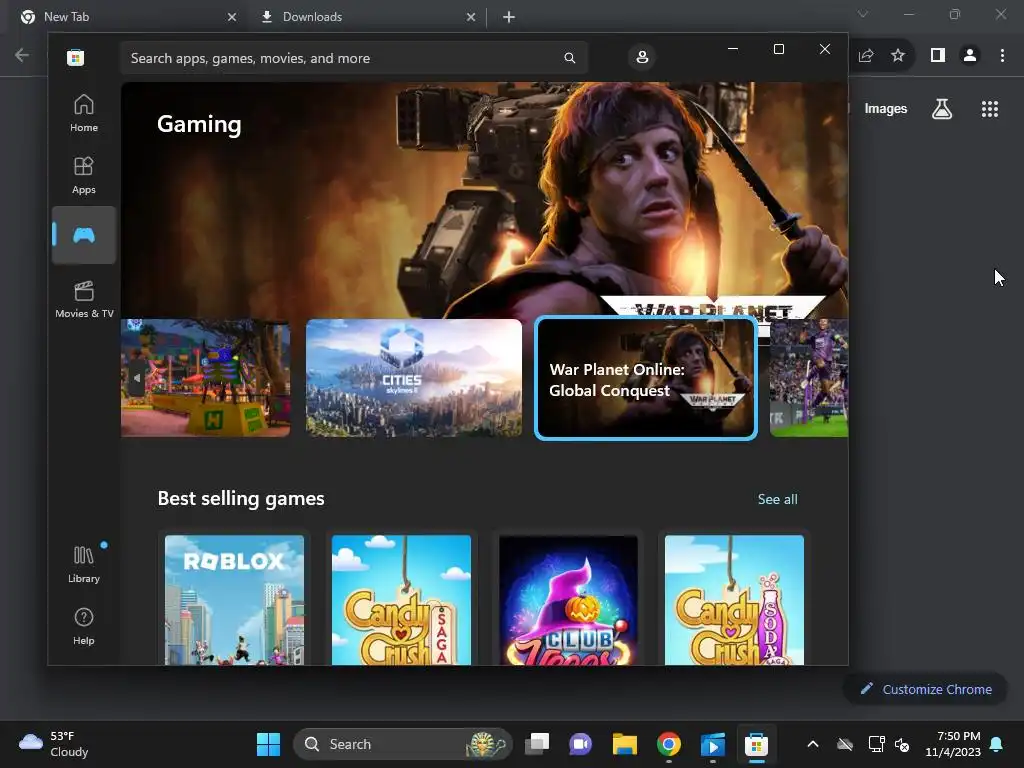Open the Chrome tab search dropdown chevron

pyautogui.click(x=863, y=14)
